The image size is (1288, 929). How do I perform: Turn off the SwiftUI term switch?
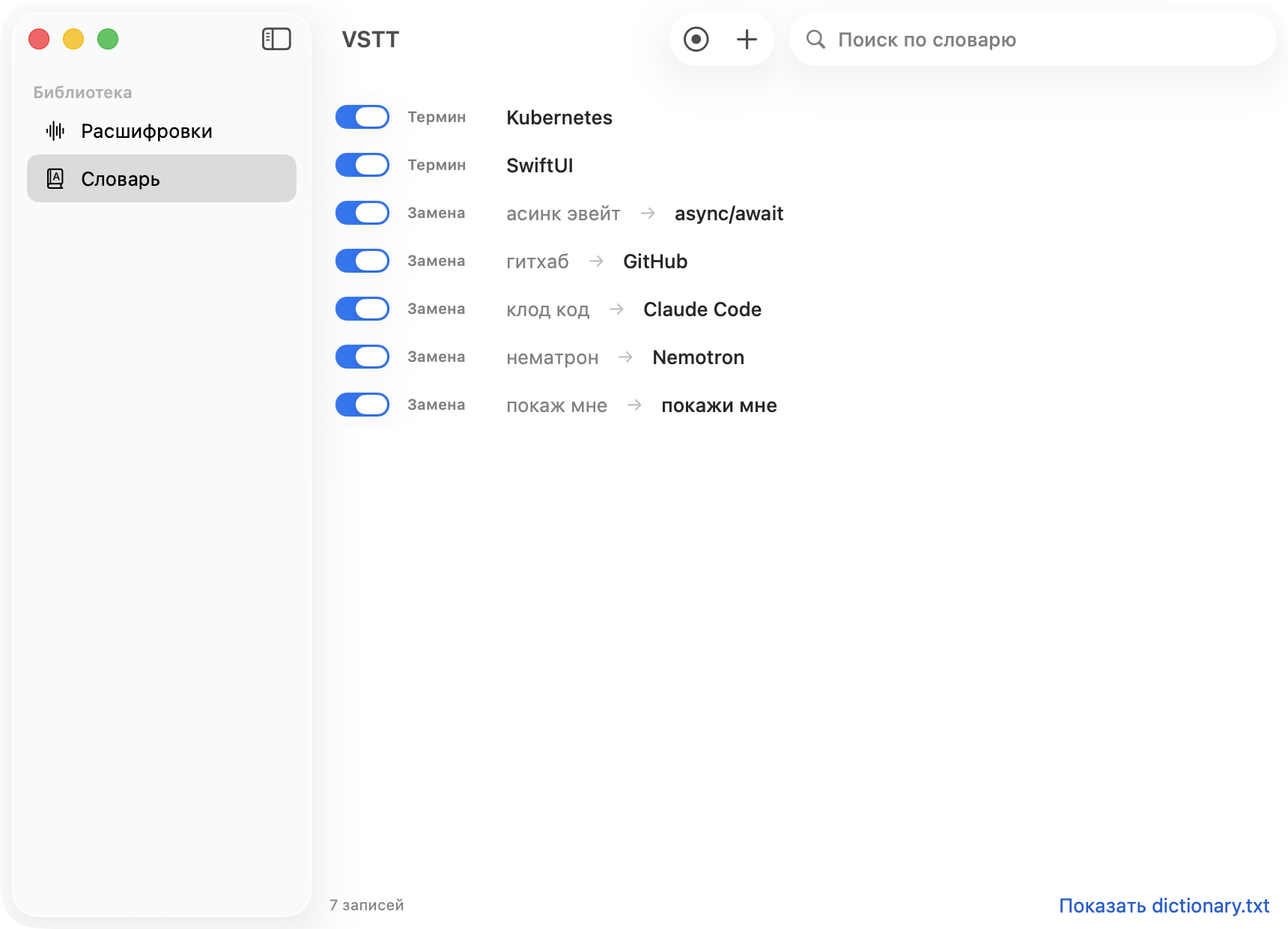click(x=362, y=165)
